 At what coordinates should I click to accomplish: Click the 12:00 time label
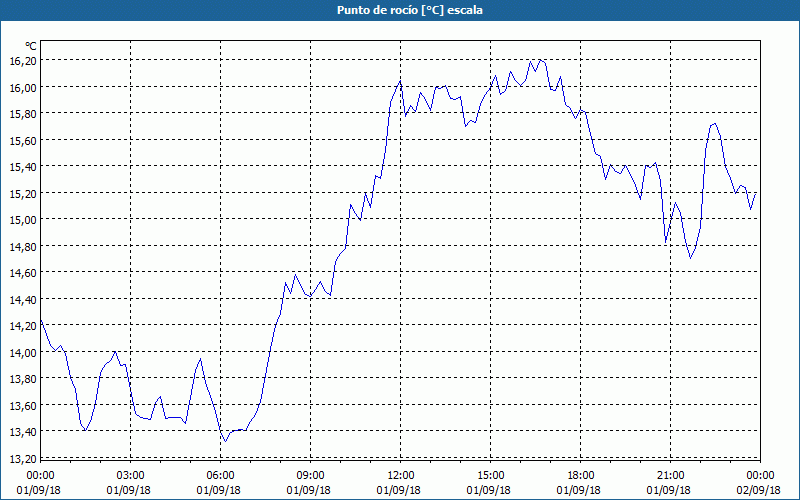pyautogui.click(x=401, y=476)
